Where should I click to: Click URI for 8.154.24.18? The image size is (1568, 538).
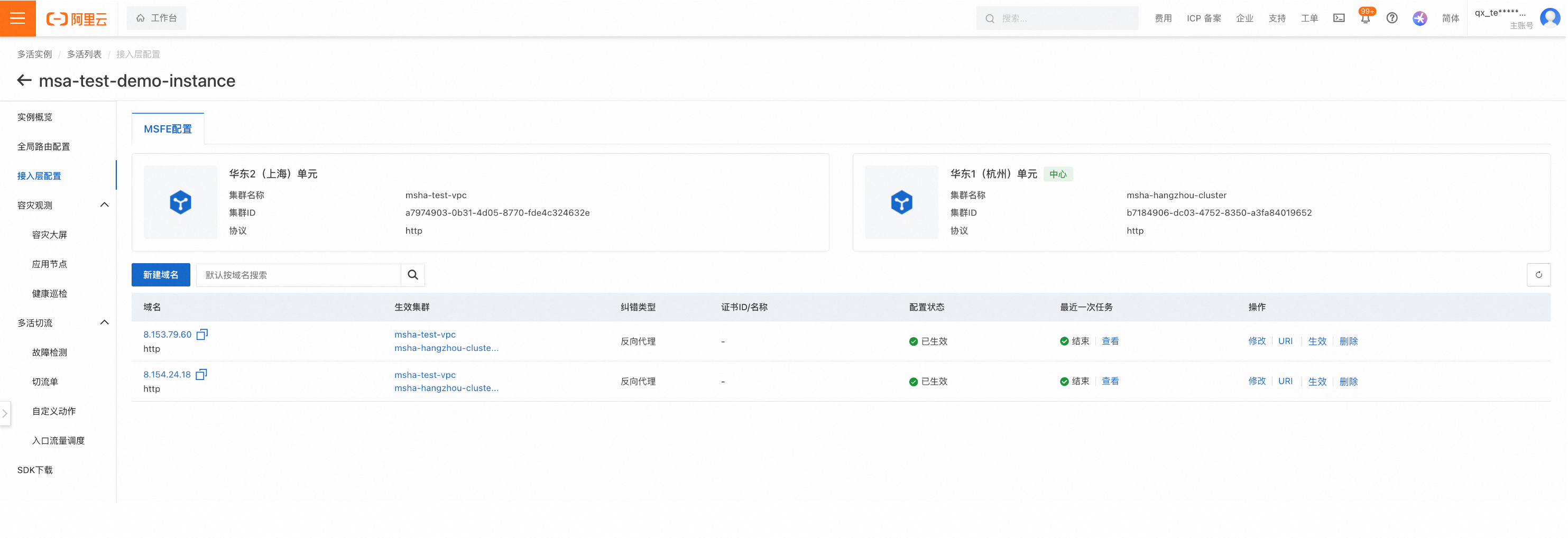tap(1286, 382)
